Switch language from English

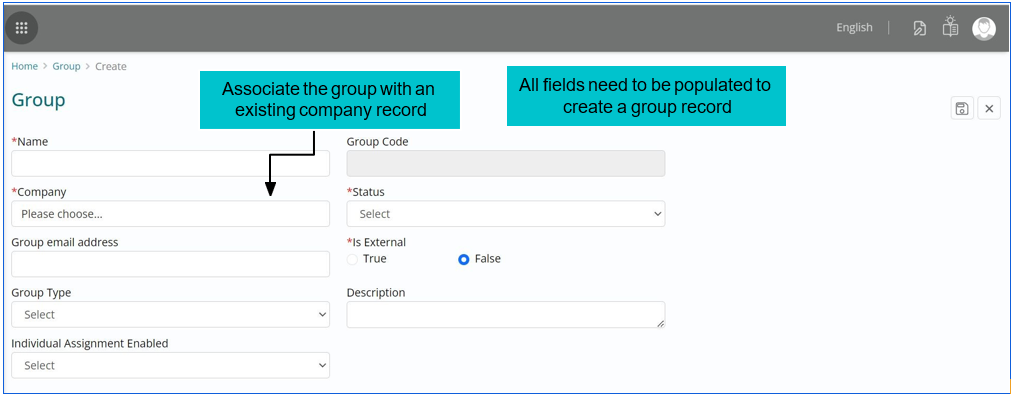point(854,28)
